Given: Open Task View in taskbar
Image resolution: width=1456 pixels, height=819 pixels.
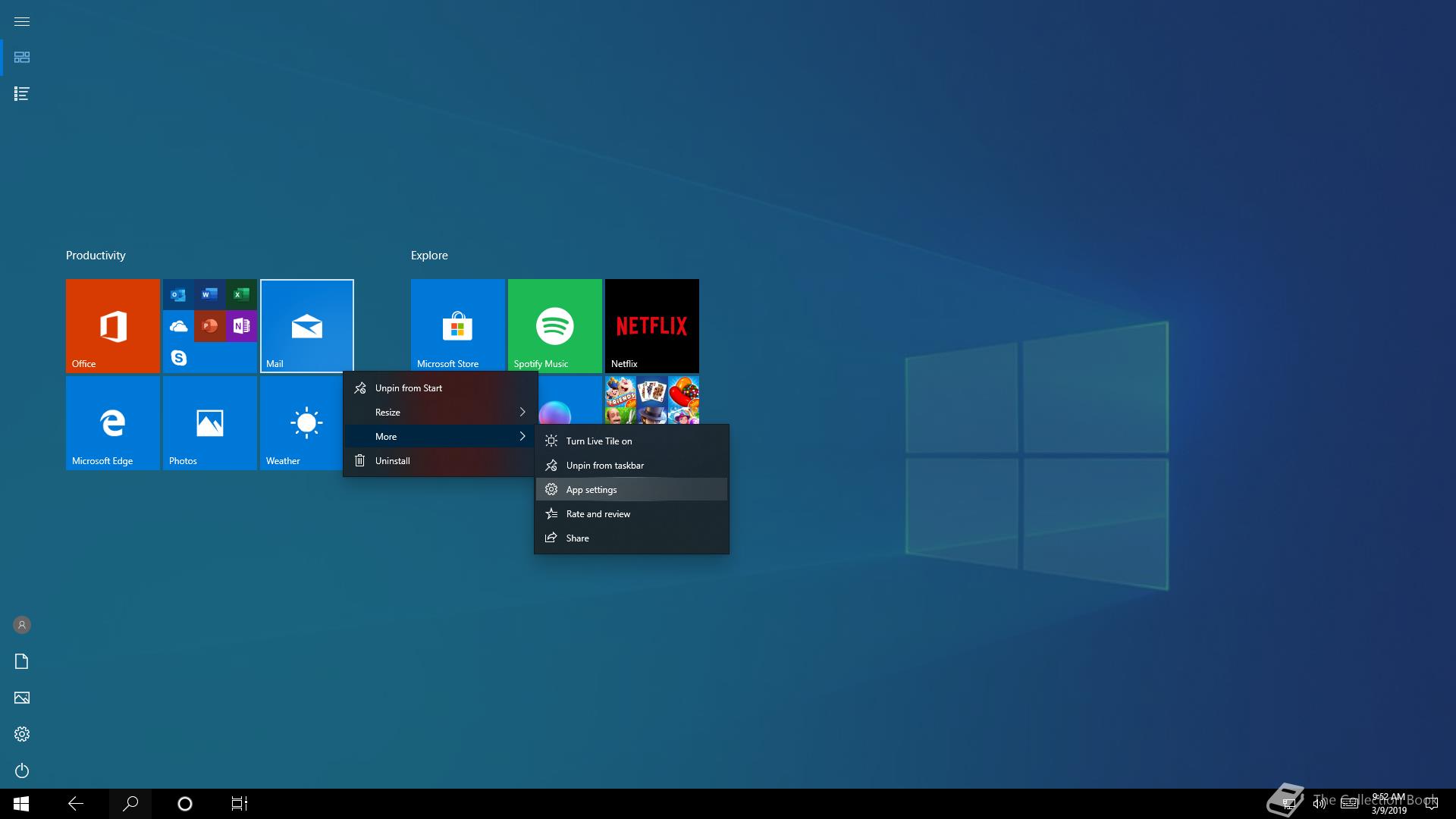Looking at the screenshot, I should [x=240, y=804].
